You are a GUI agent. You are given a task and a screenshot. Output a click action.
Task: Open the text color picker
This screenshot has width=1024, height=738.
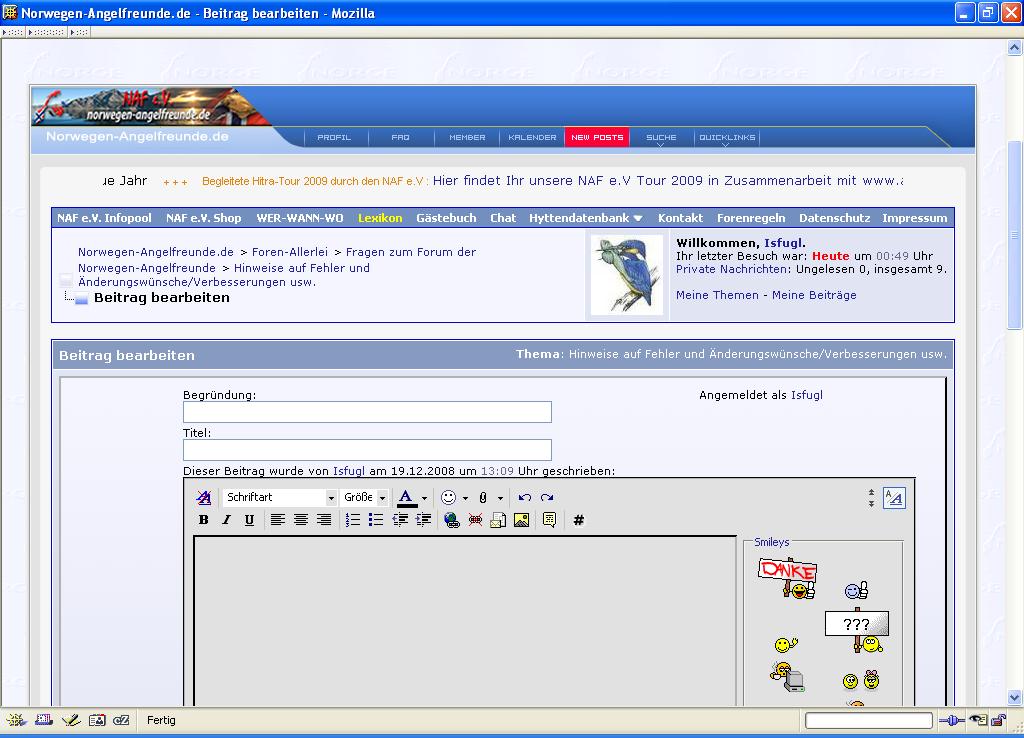(406, 498)
